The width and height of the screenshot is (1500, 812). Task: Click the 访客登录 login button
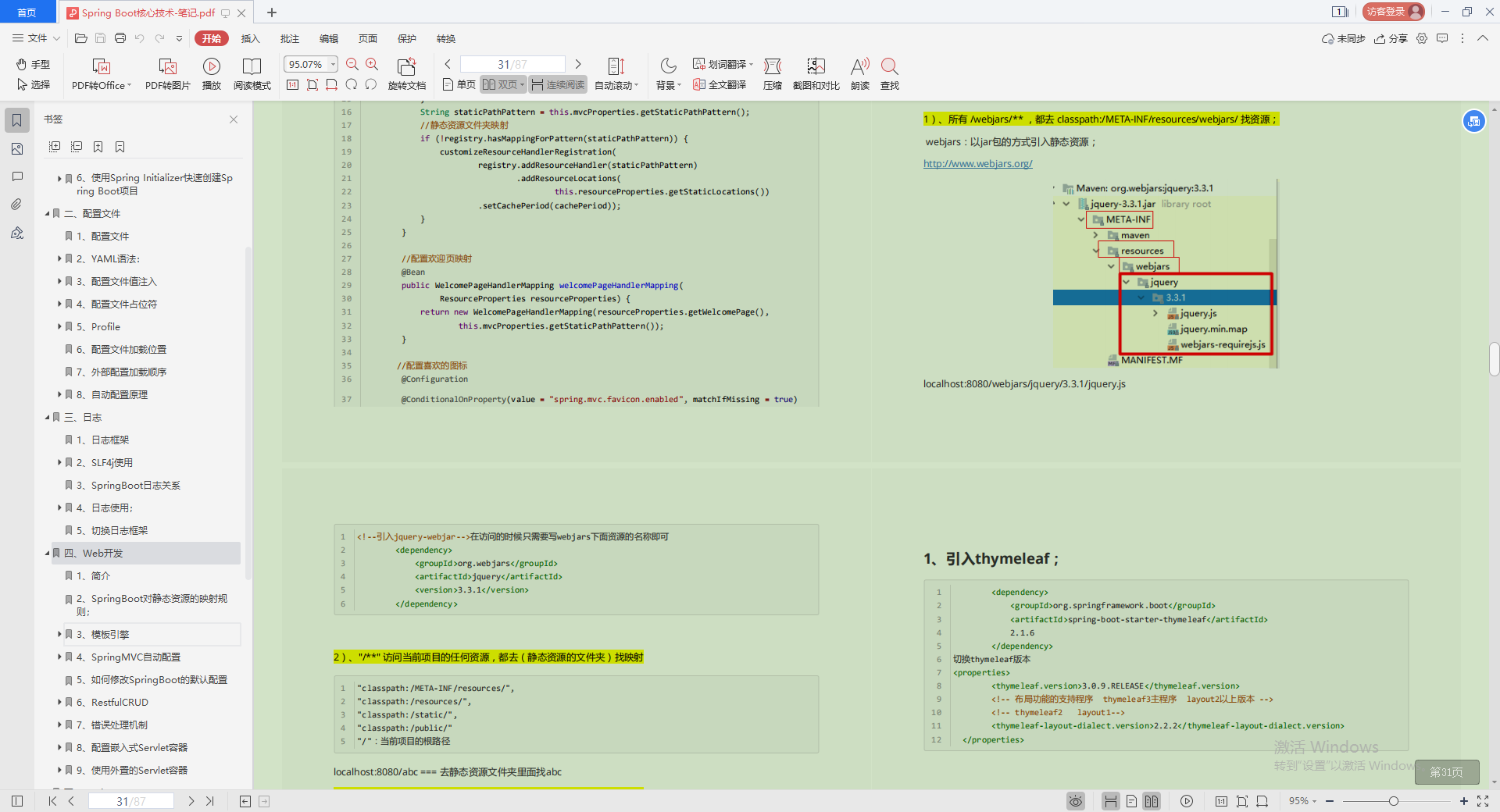click(x=1395, y=12)
